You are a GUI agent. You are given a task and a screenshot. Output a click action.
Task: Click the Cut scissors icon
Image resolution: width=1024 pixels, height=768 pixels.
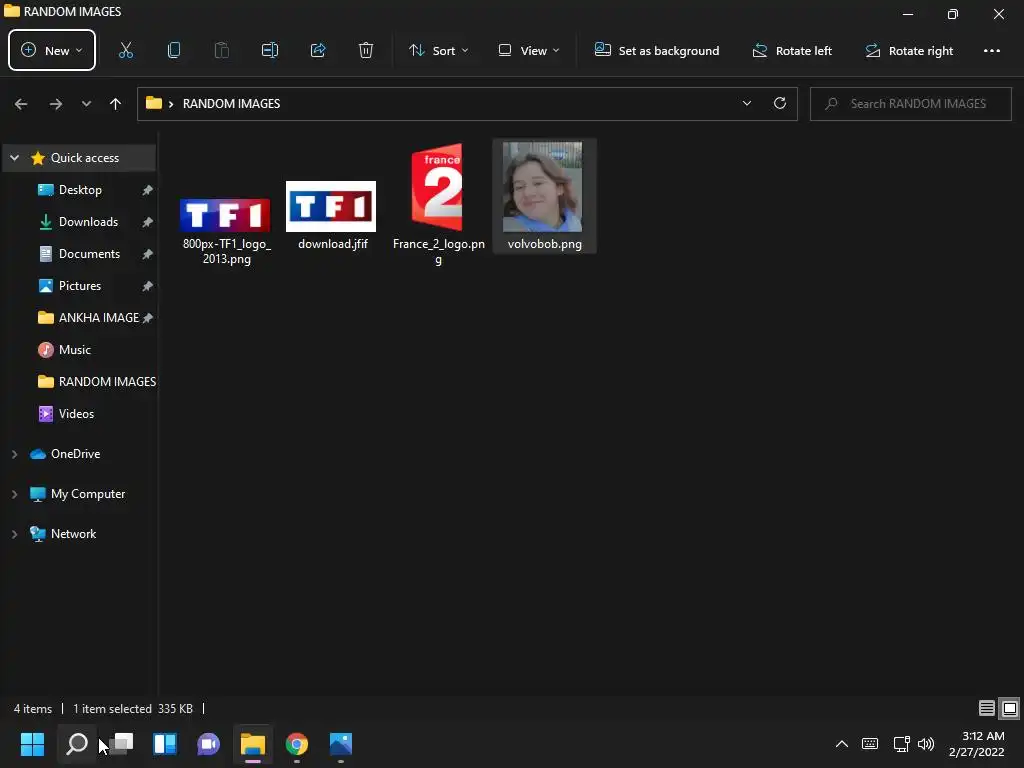click(125, 50)
